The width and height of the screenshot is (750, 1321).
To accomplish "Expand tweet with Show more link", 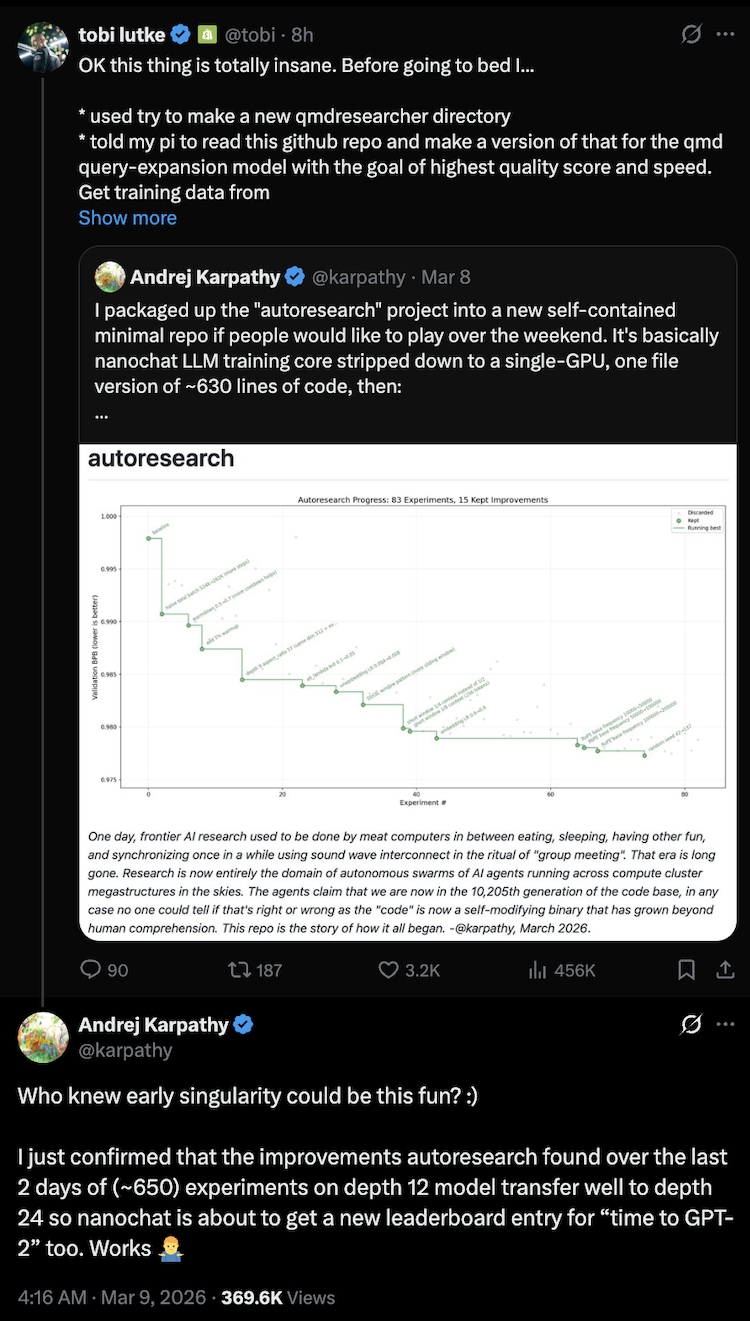I will [x=127, y=217].
